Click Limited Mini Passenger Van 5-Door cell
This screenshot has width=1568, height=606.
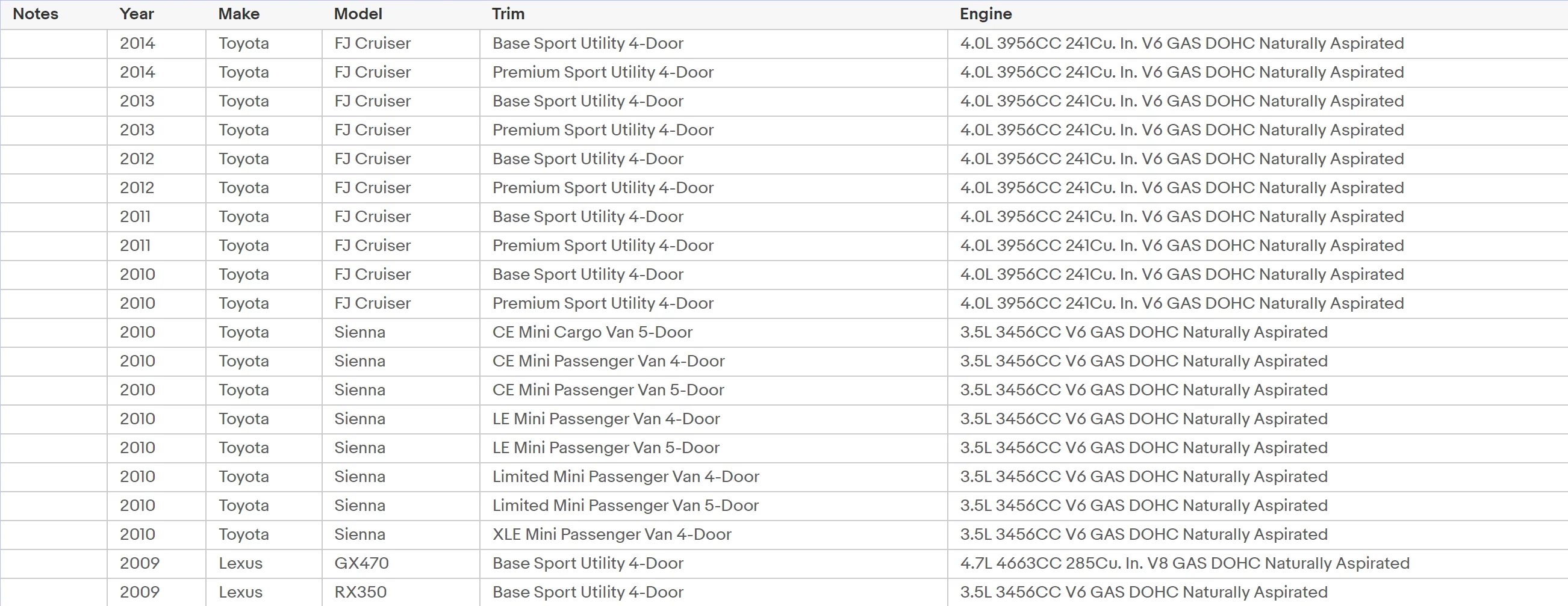click(714, 506)
